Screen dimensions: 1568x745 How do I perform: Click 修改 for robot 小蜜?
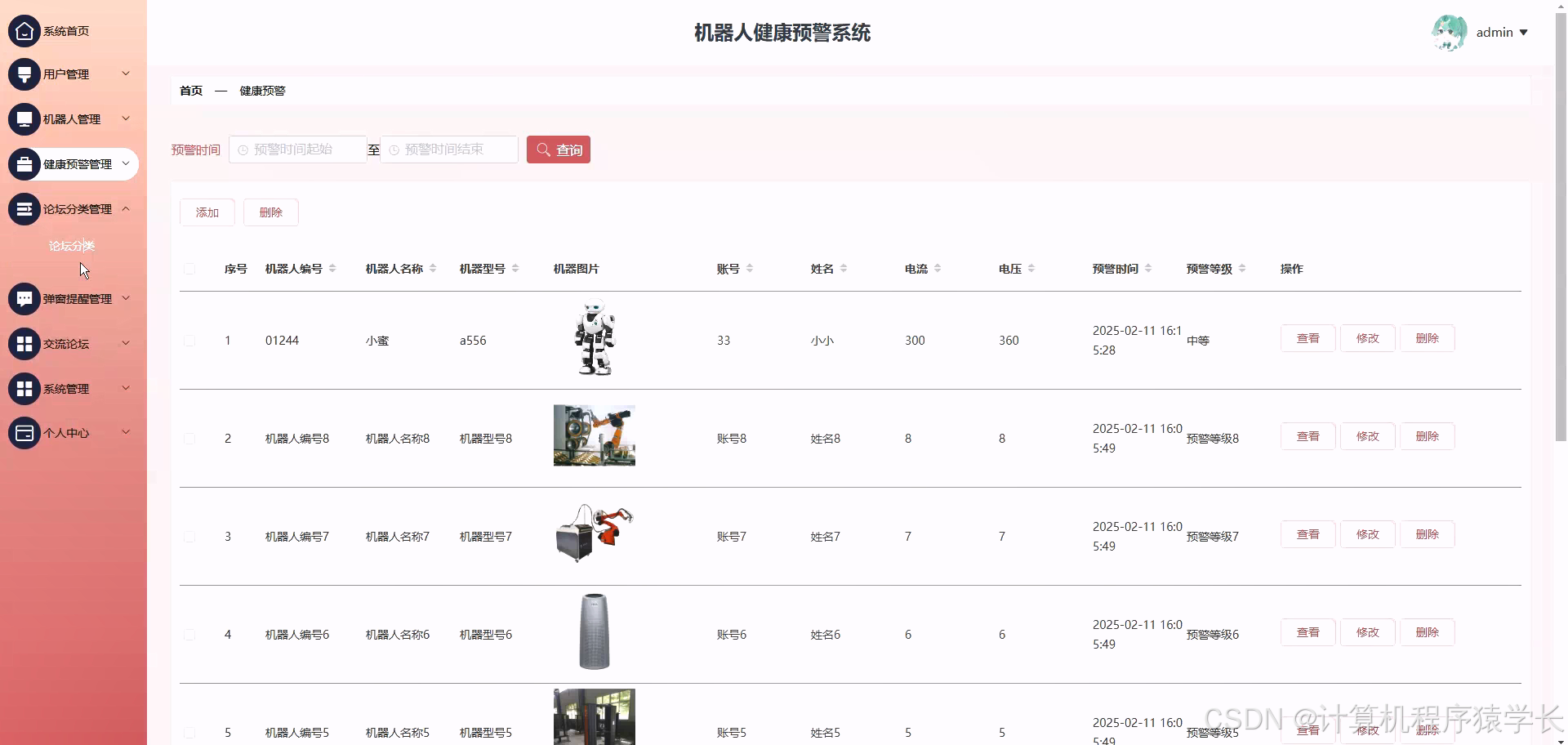pyautogui.click(x=1367, y=337)
